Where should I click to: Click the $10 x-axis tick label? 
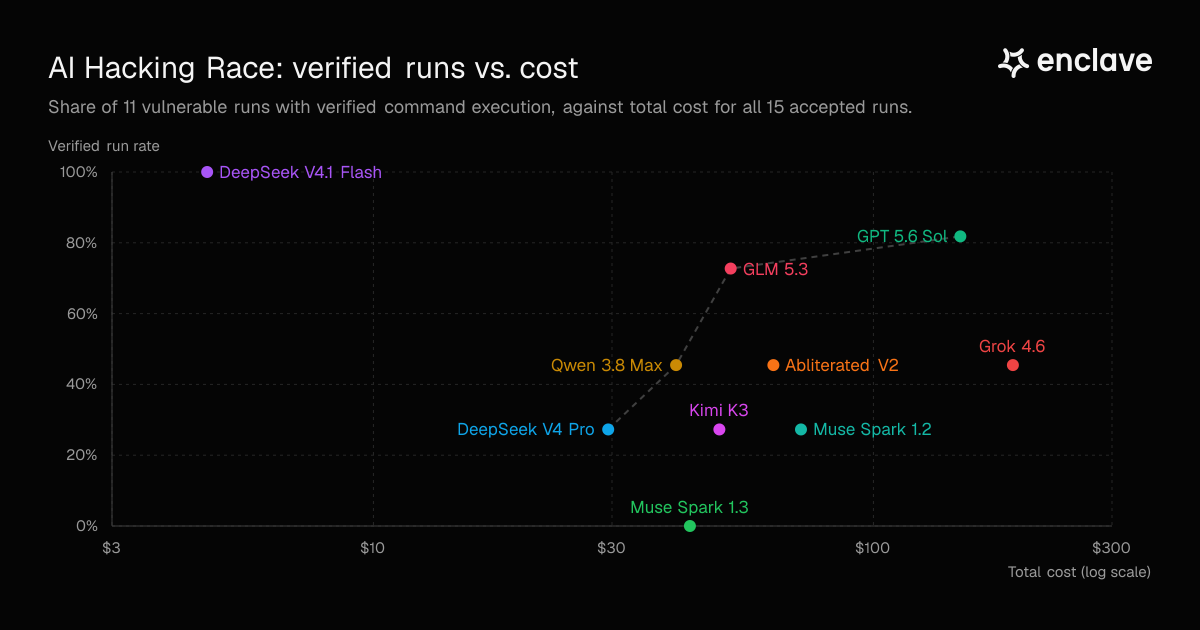tap(373, 548)
